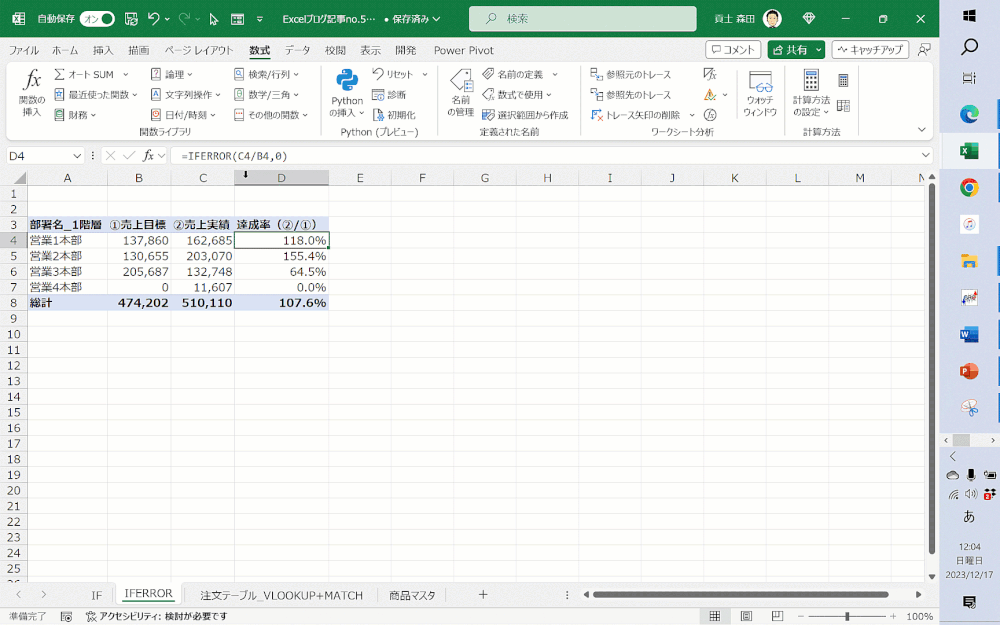Viewport: 1000px width, 625px height.
Task: Expand the 論理 functions dropdown
Action: coord(190,74)
